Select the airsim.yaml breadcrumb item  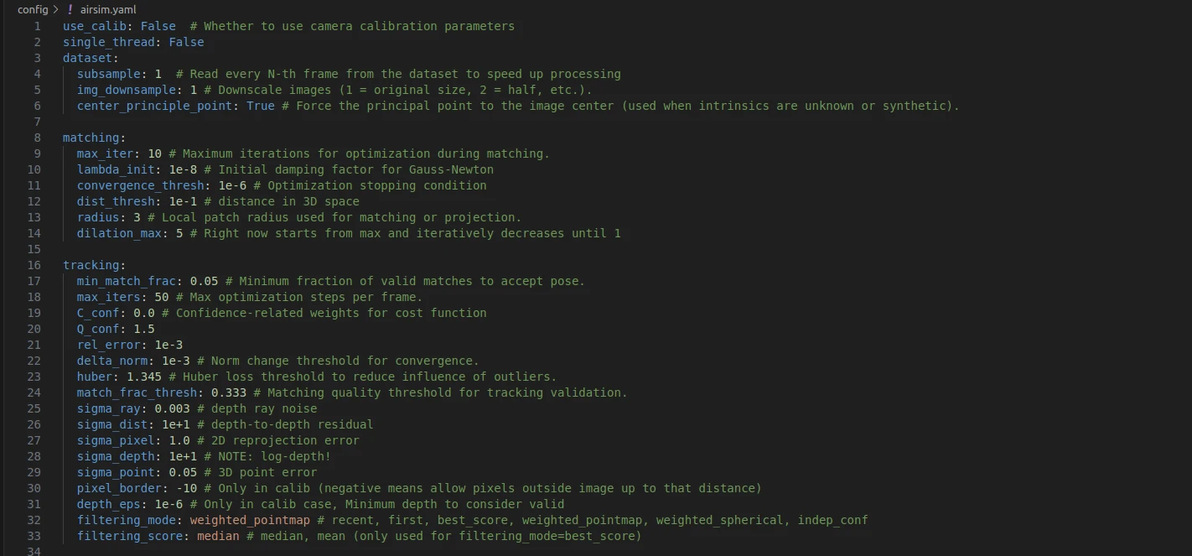coord(108,9)
